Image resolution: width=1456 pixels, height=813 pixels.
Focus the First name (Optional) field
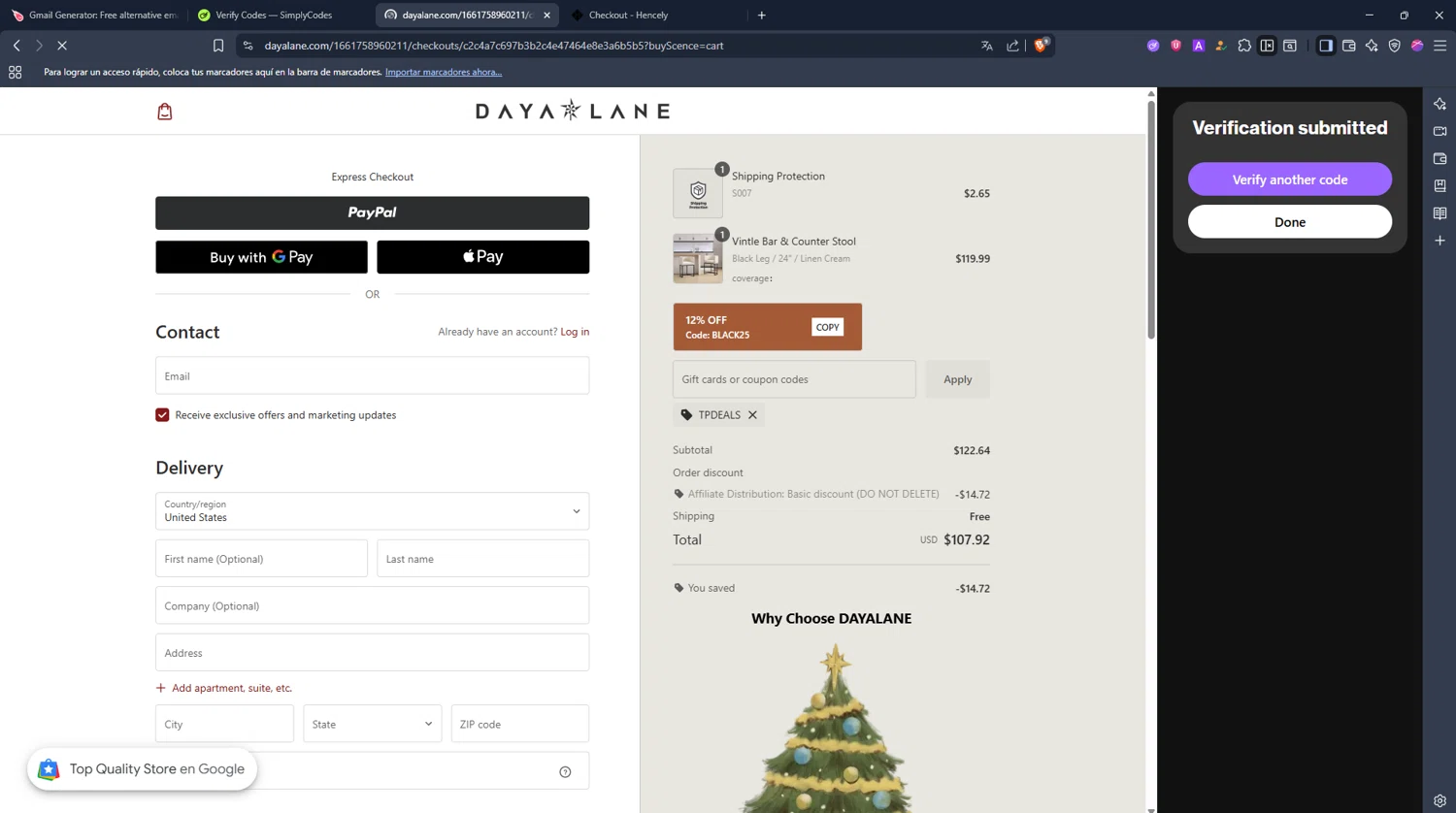(x=261, y=559)
